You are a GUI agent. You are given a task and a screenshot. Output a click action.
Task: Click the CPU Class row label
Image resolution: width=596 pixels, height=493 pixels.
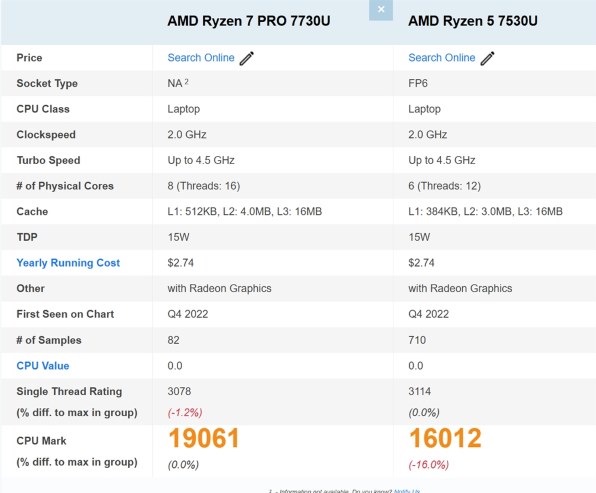43,109
